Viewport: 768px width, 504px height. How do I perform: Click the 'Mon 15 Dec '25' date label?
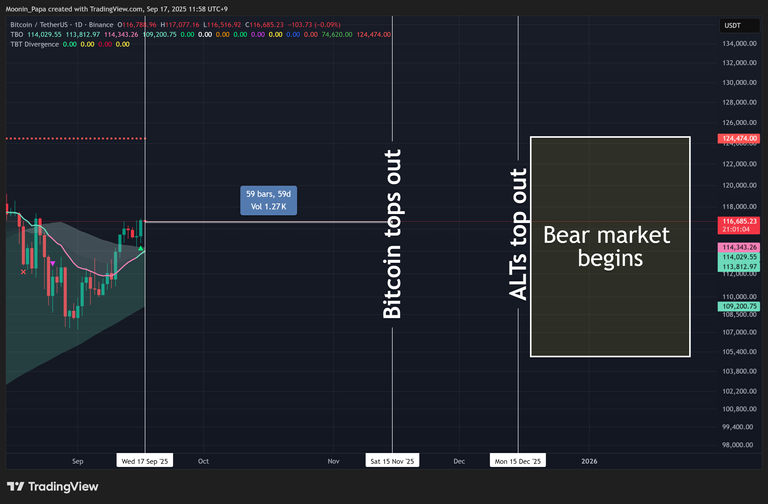518,461
